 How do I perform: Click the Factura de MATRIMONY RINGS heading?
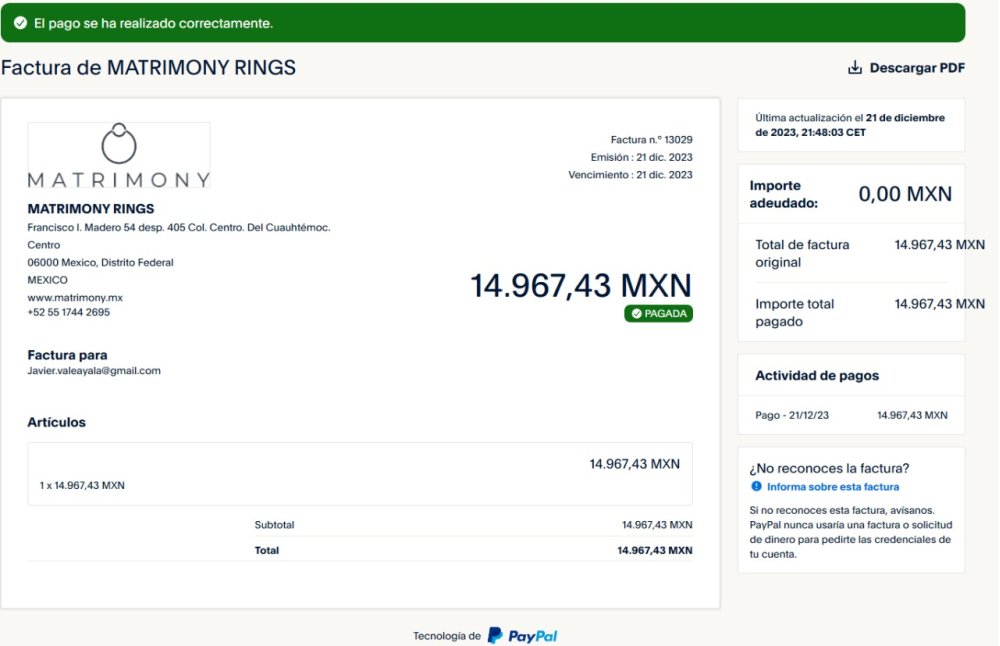[x=149, y=68]
